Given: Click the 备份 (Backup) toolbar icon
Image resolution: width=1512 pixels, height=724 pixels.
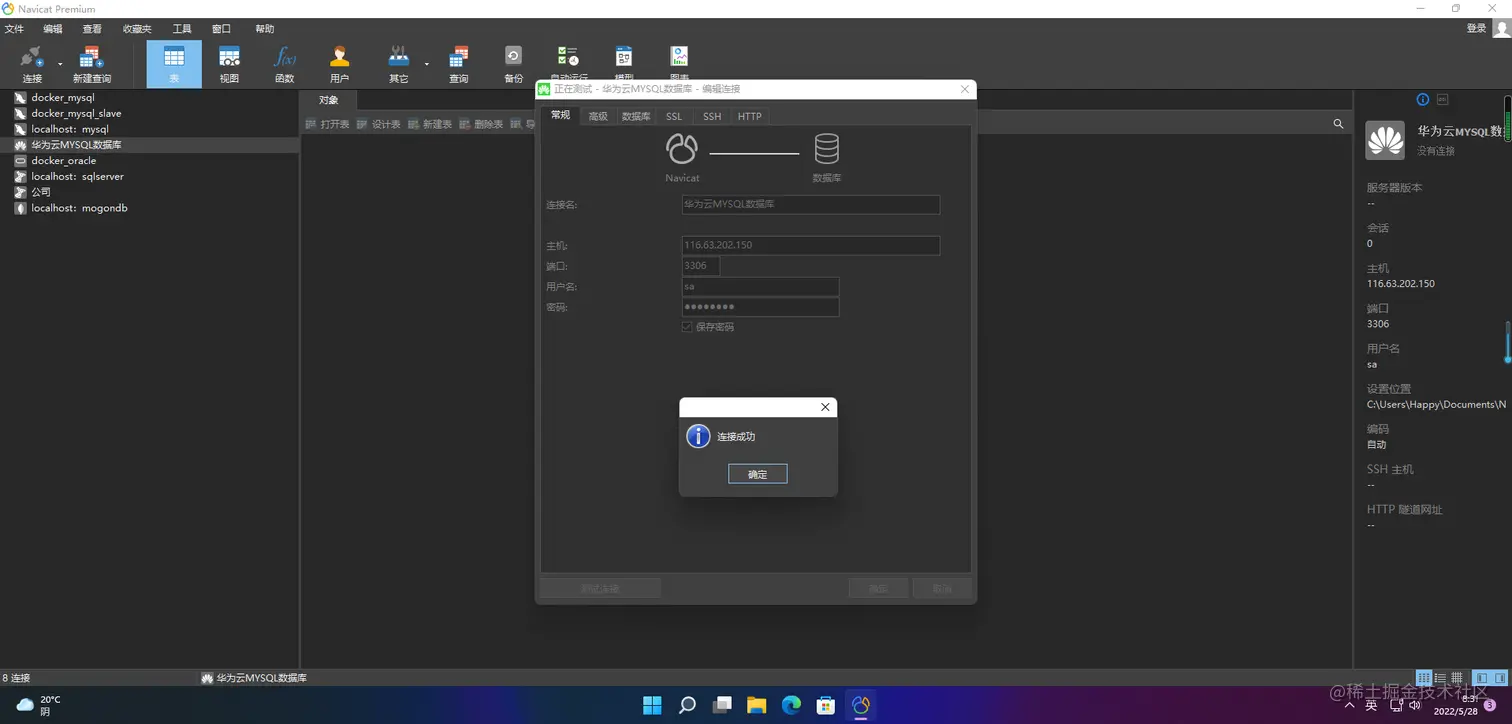Looking at the screenshot, I should pyautogui.click(x=513, y=64).
